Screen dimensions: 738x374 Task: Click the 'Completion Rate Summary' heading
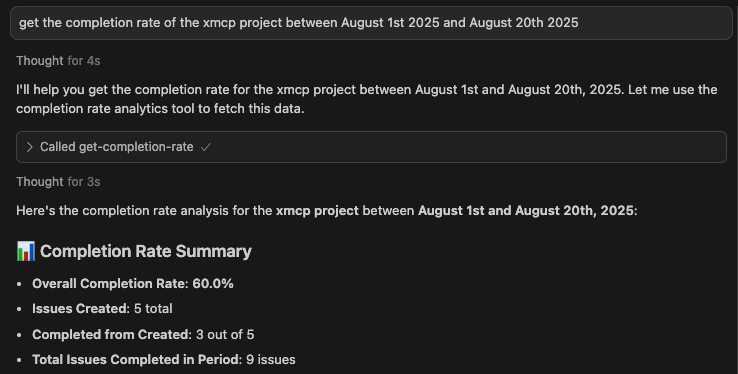point(146,251)
